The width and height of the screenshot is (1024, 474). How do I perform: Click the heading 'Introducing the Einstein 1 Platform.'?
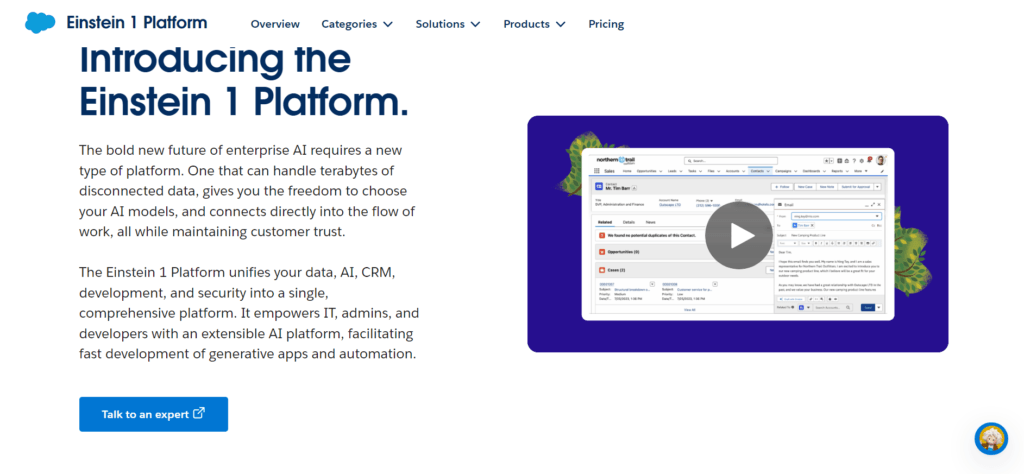[x=244, y=80]
